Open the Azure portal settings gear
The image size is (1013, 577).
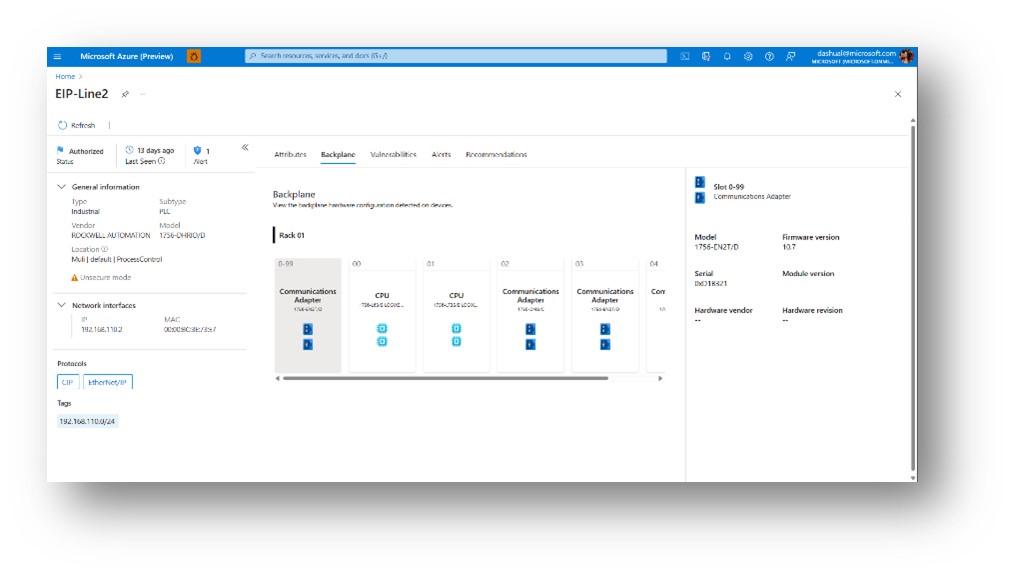tap(748, 55)
